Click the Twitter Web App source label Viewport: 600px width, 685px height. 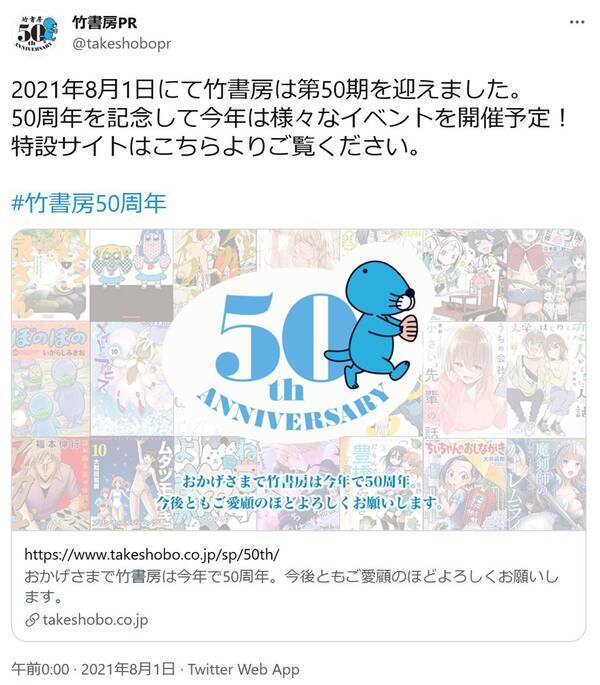pyautogui.click(x=244, y=669)
